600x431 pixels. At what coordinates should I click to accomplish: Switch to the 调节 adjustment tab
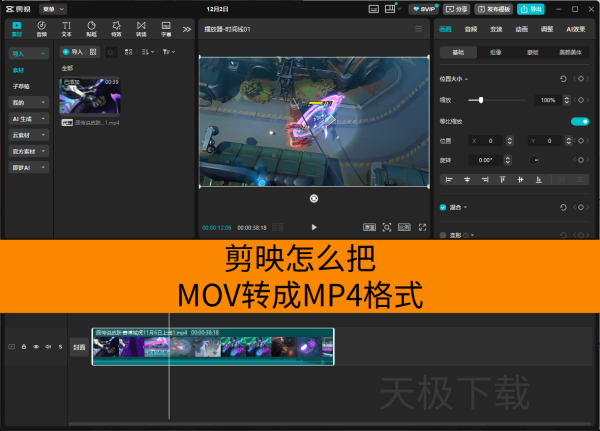(x=547, y=29)
